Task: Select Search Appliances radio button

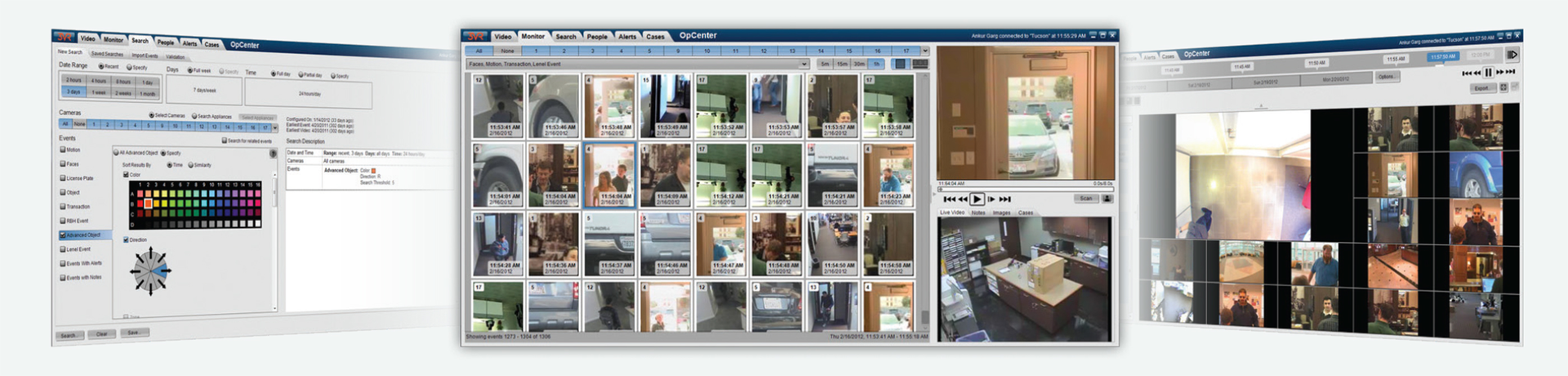Action: pos(194,116)
